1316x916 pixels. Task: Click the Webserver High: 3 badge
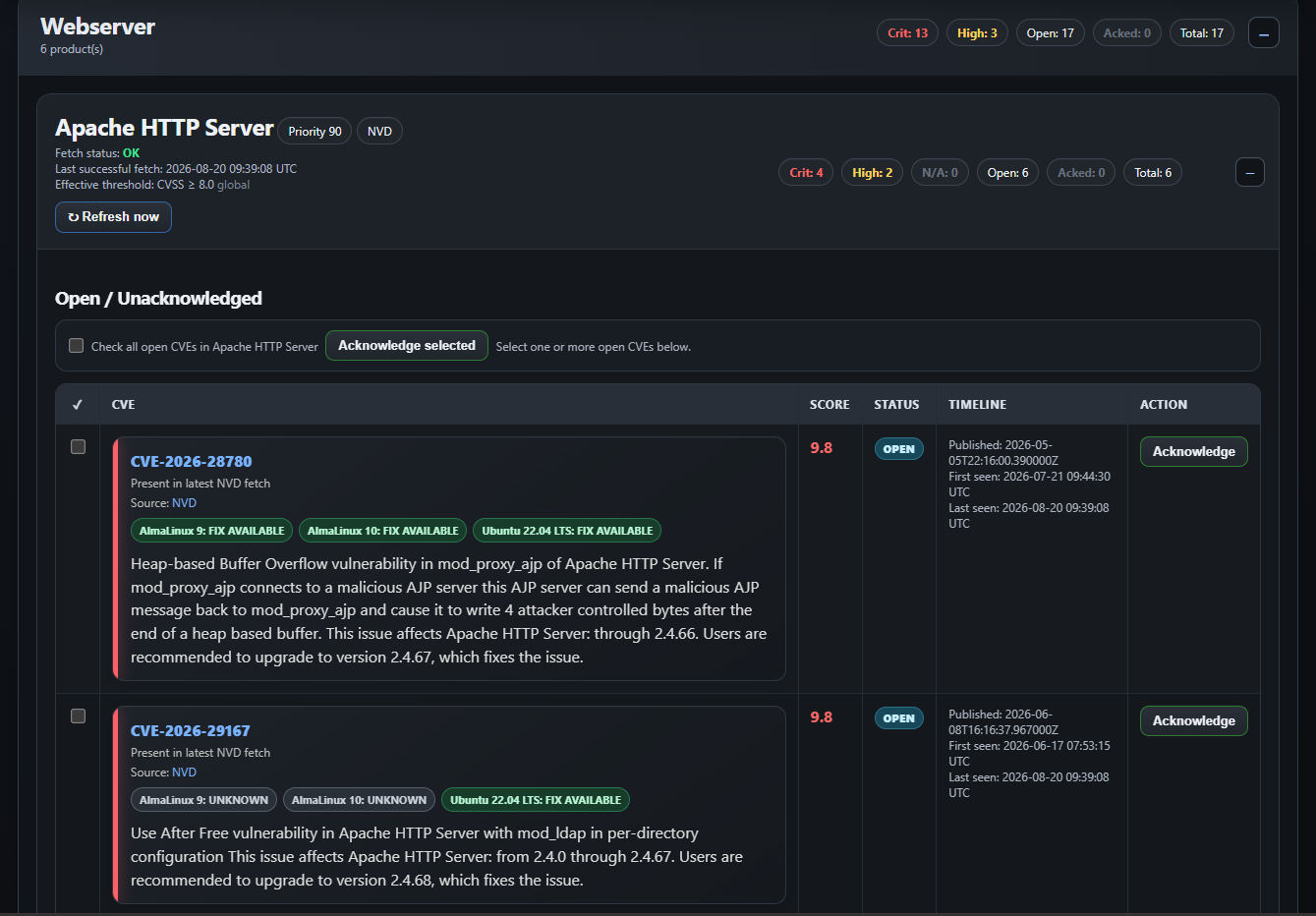(978, 33)
